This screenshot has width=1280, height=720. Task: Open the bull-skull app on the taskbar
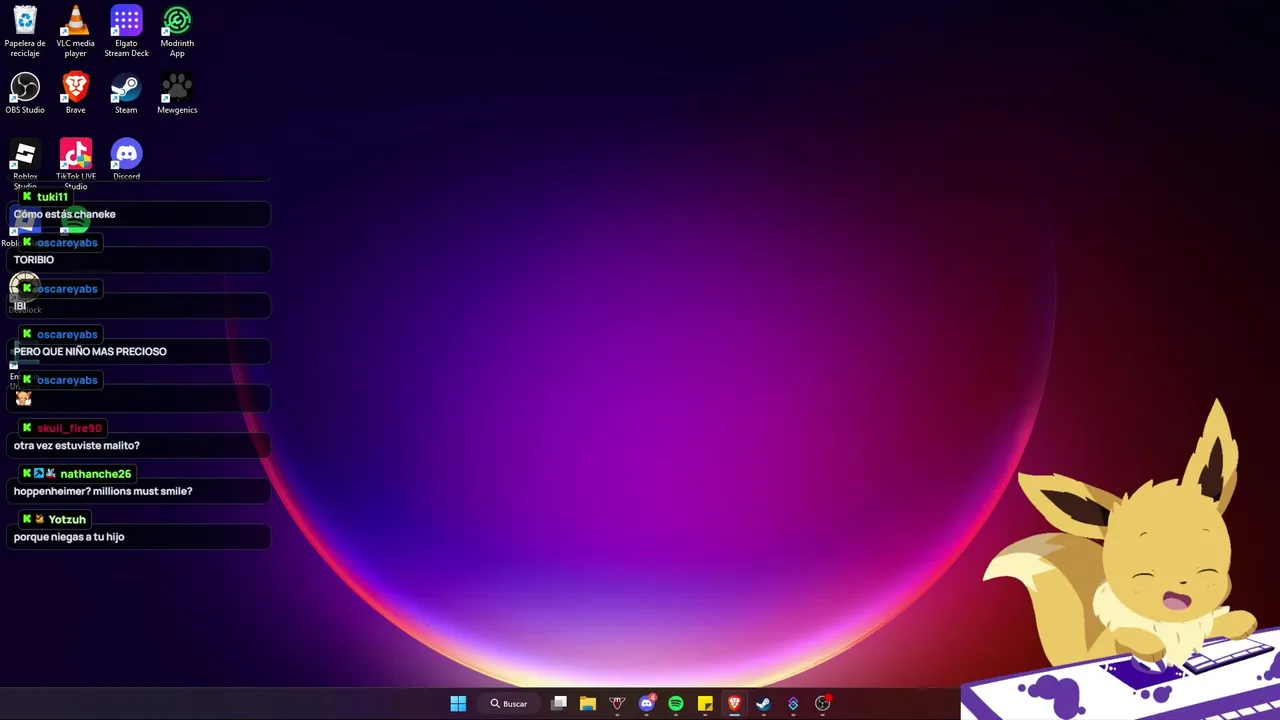pyautogui.click(x=617, y=704)
